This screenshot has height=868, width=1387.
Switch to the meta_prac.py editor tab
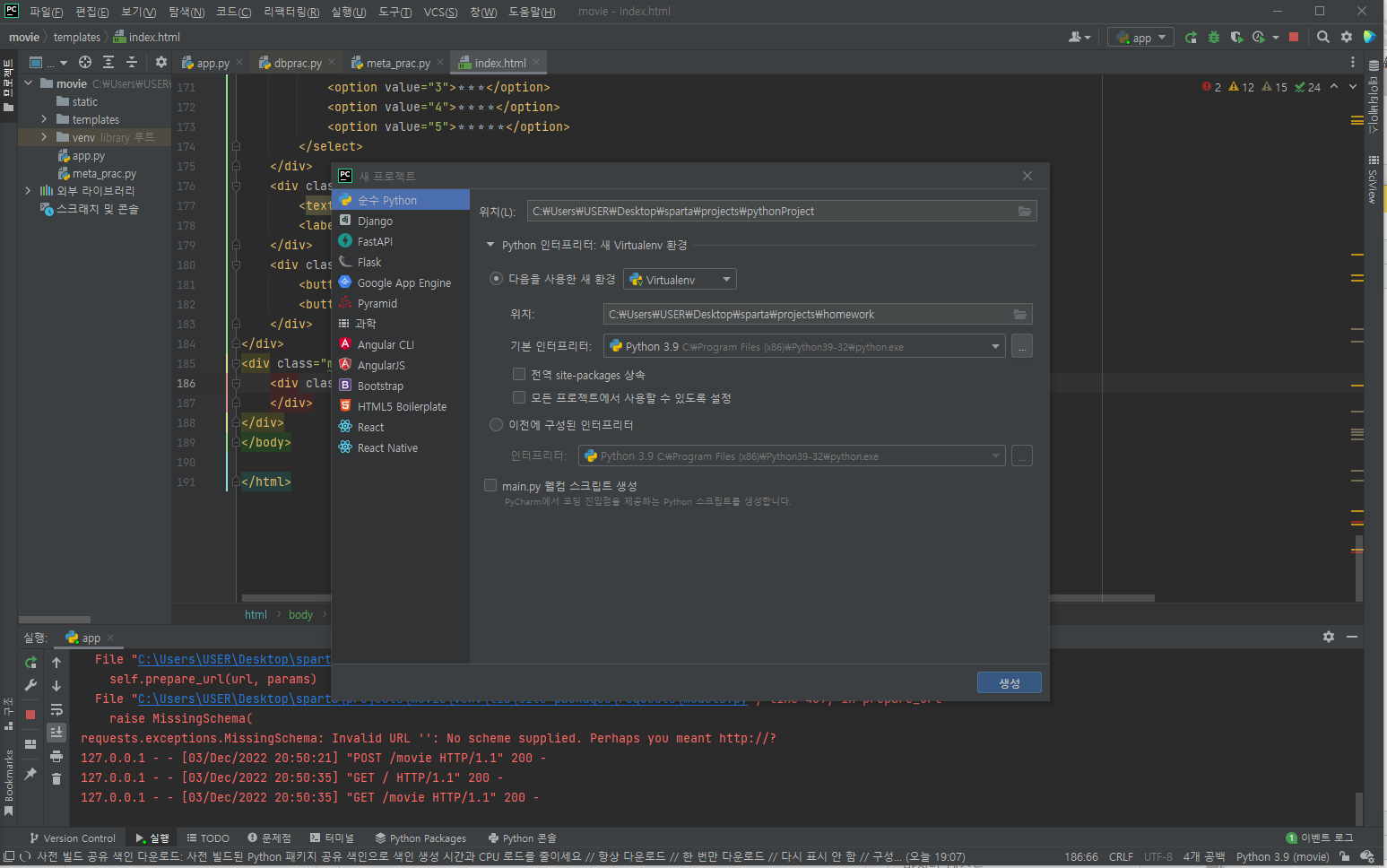[397, 63]
